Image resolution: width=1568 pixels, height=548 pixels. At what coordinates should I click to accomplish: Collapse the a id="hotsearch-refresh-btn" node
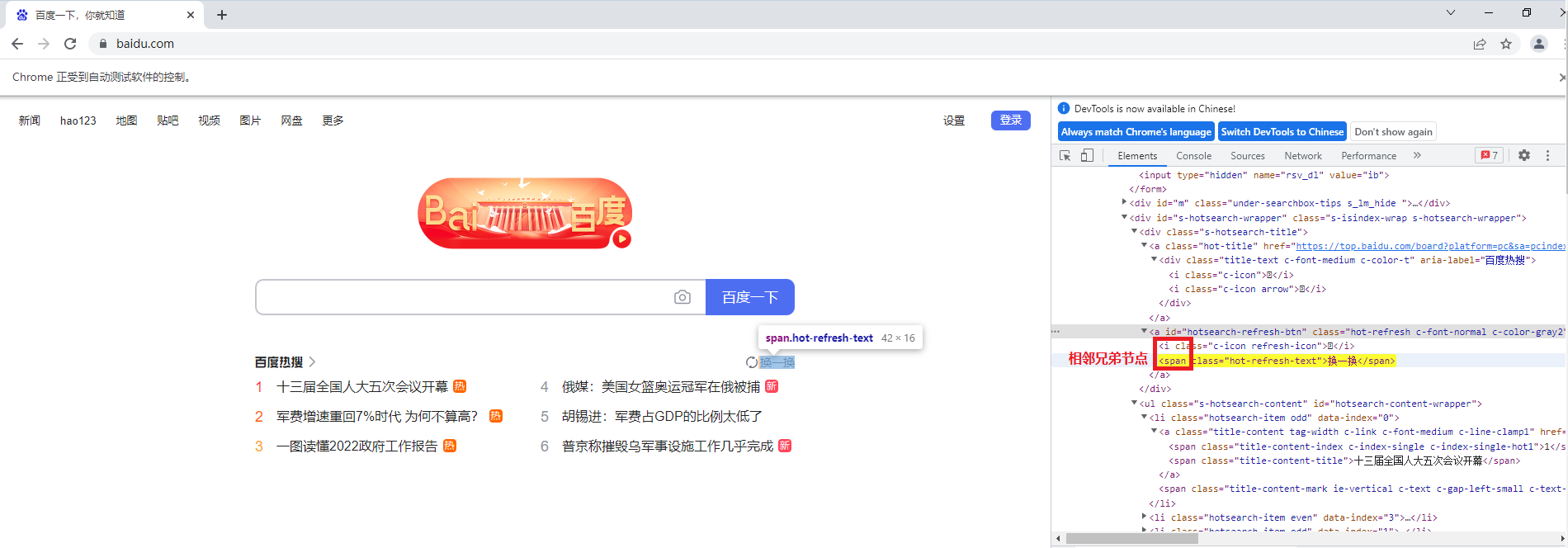click(x=1144, y=332)
